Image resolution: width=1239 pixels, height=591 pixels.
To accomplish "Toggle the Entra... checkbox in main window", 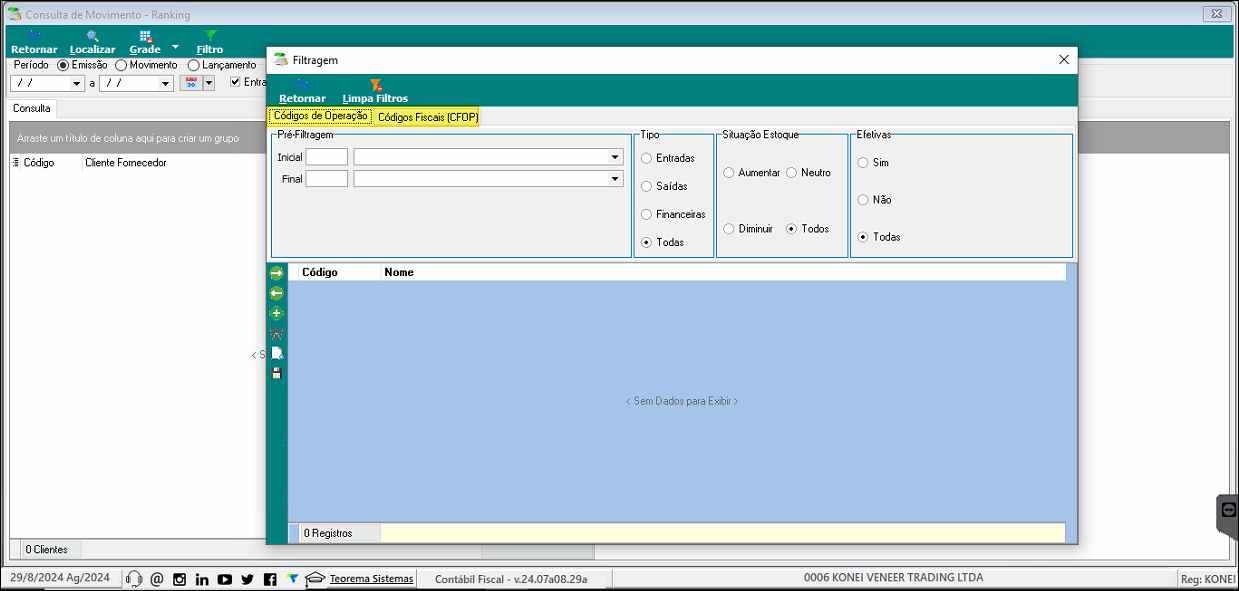I will [235, 83].
